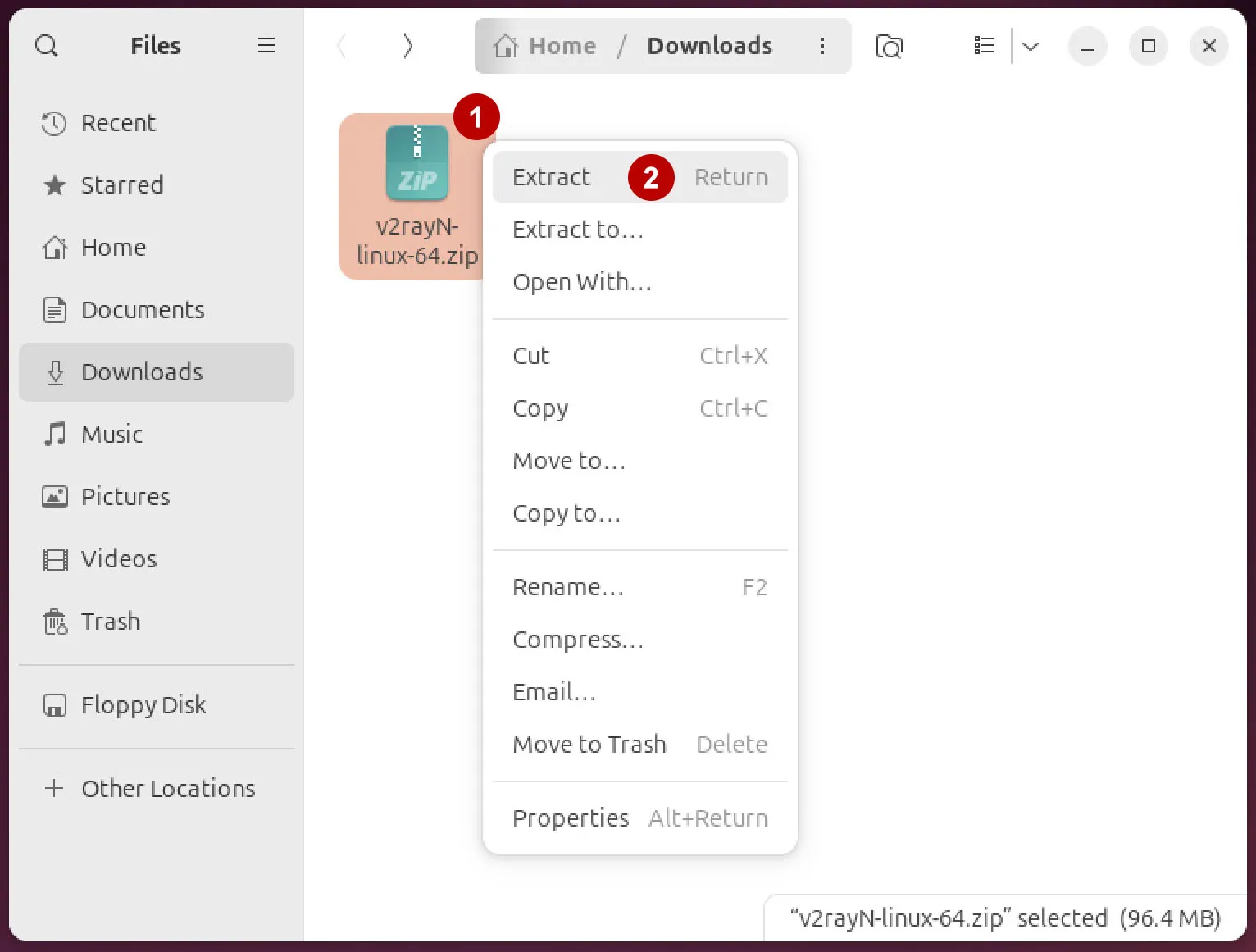Viewport: 1256px width, 952px height.
Task: Close the Files window
Action: click(1209, 46)
